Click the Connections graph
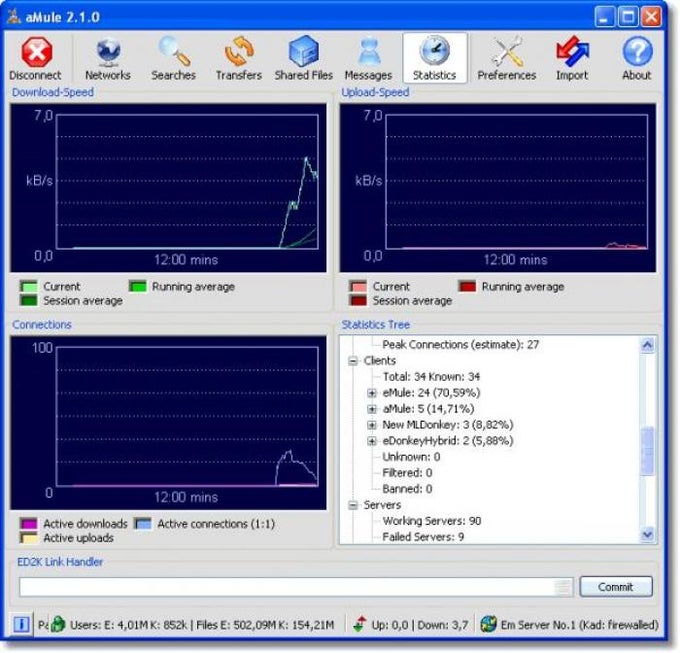 [169, 423]
